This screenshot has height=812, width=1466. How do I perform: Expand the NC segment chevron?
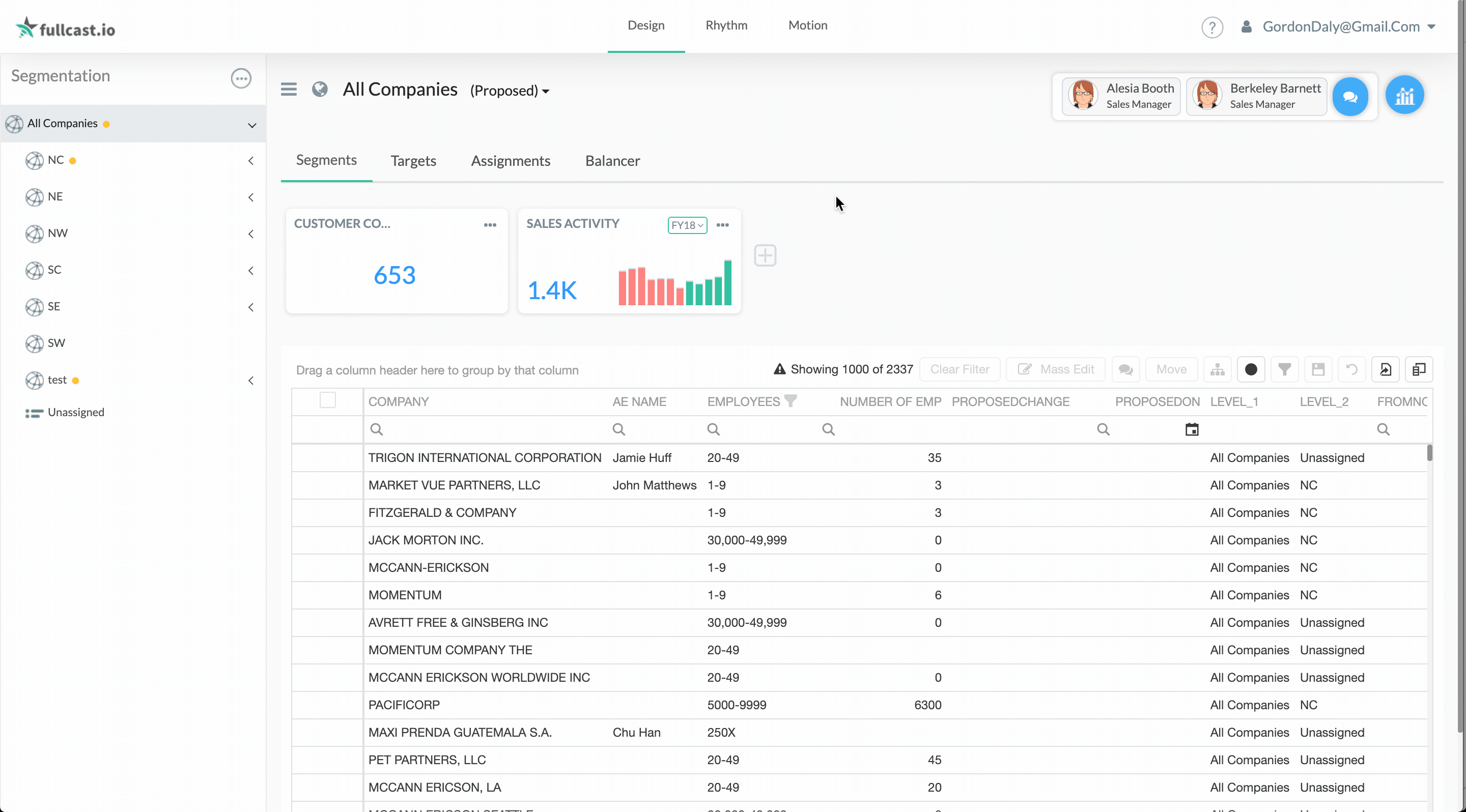[x=251, y=161]
